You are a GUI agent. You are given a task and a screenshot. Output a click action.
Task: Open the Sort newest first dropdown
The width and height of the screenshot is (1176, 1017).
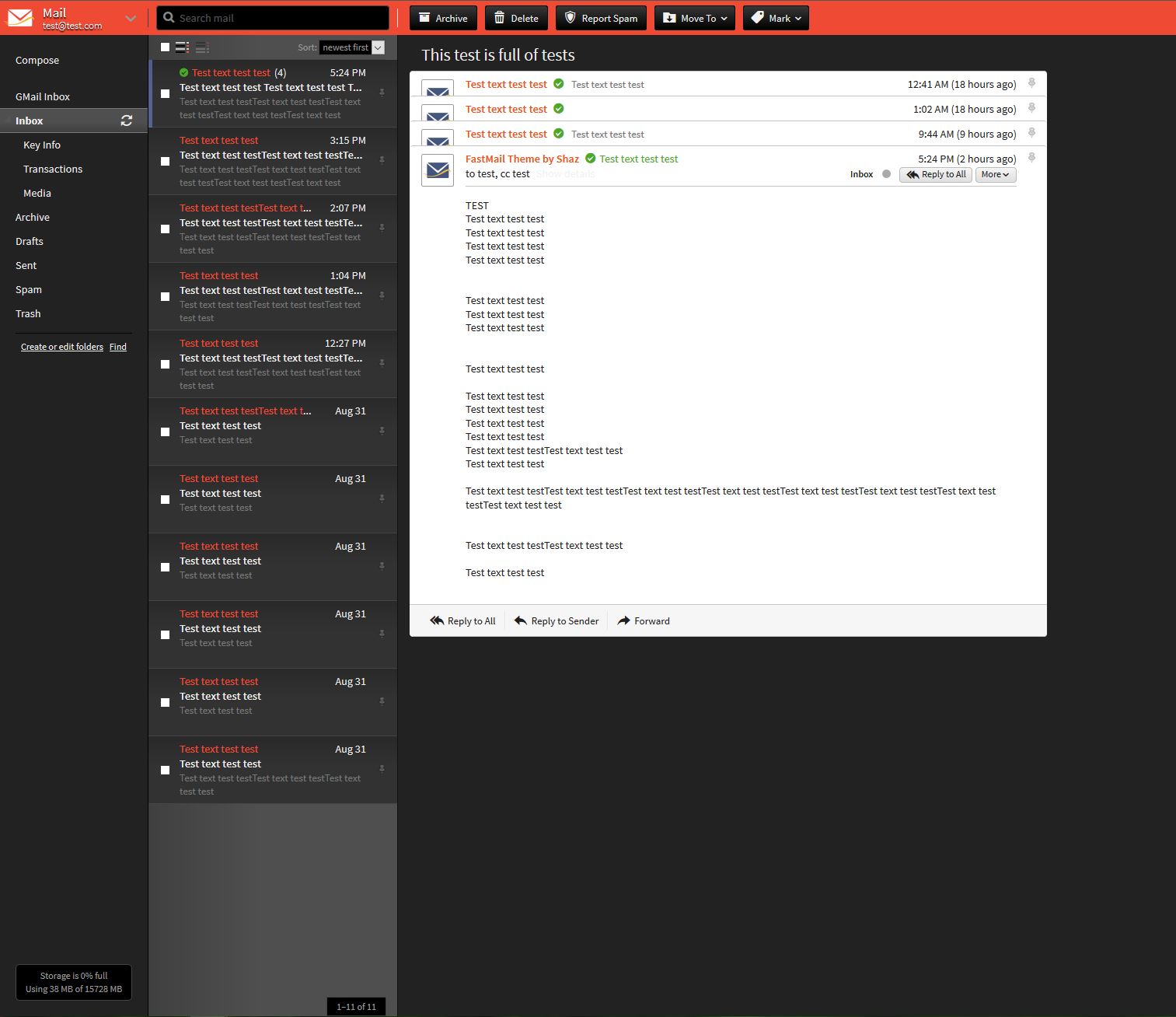pyautogui.click(x=351, y=47)
